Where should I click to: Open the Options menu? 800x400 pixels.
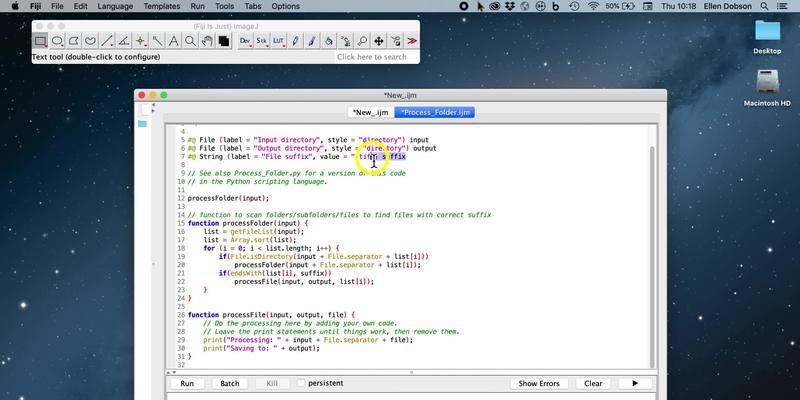tap(285, 6)
